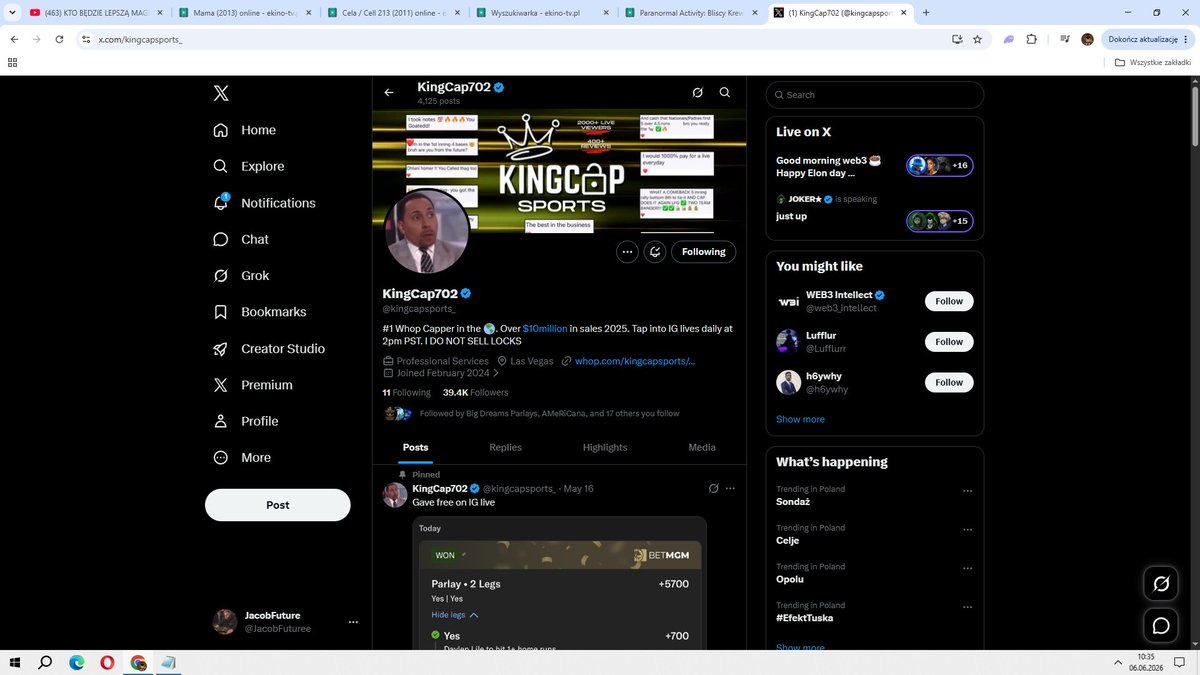Open options for Sondaż trend
The height and width of the screenshot is (675, 1200).
pyautogui.click(x=967, y=491)
